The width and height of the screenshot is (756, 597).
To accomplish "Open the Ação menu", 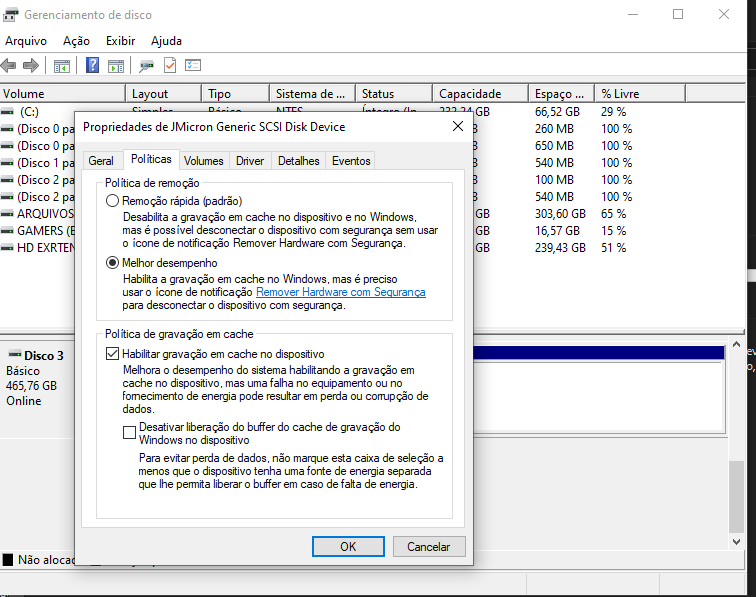I will 76,41.
